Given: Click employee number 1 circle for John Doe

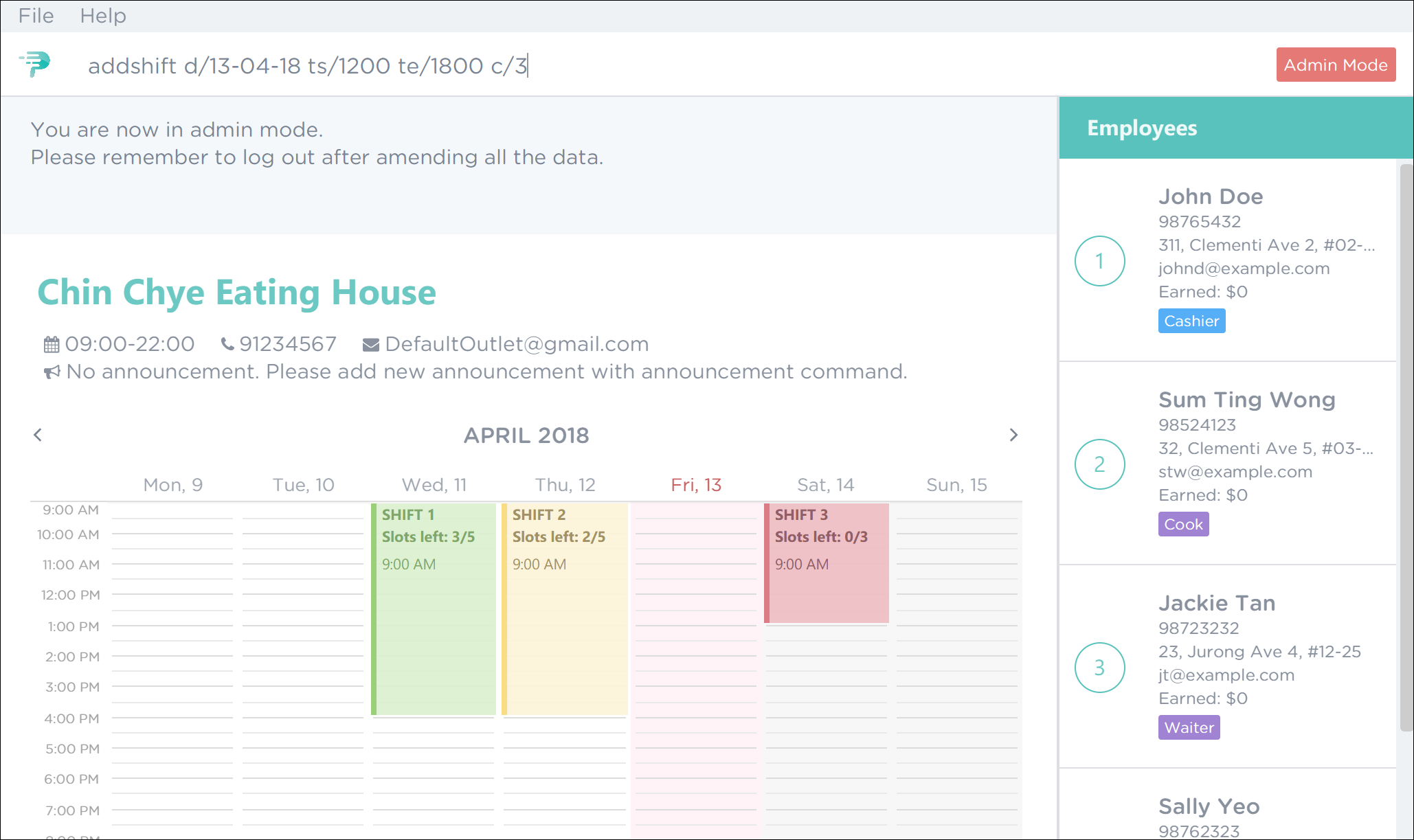Looking at the screenshot, I should click(x=1100, y=260).
